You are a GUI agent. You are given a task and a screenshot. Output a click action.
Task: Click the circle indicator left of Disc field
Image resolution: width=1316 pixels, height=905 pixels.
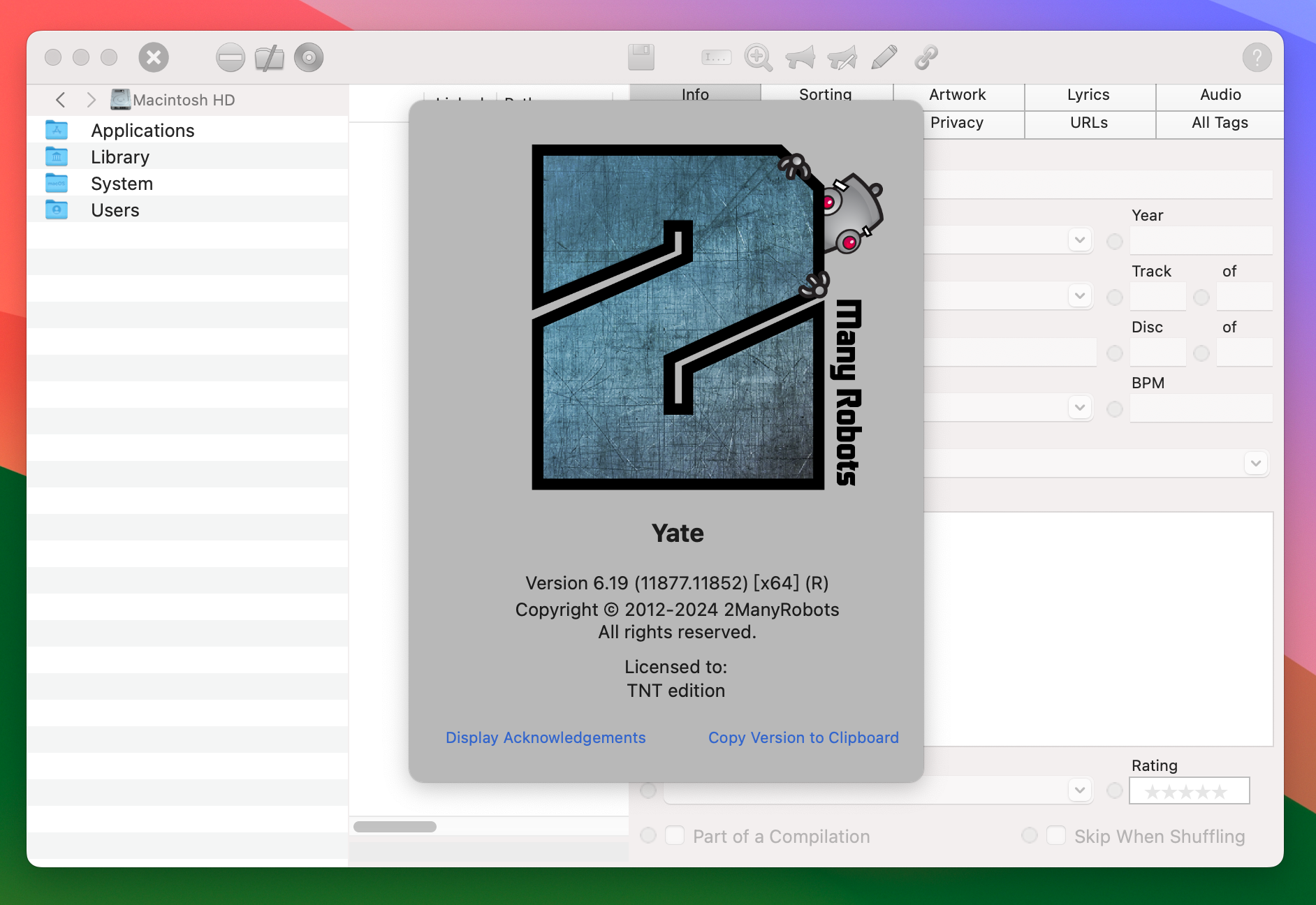tap(1115, 353)
